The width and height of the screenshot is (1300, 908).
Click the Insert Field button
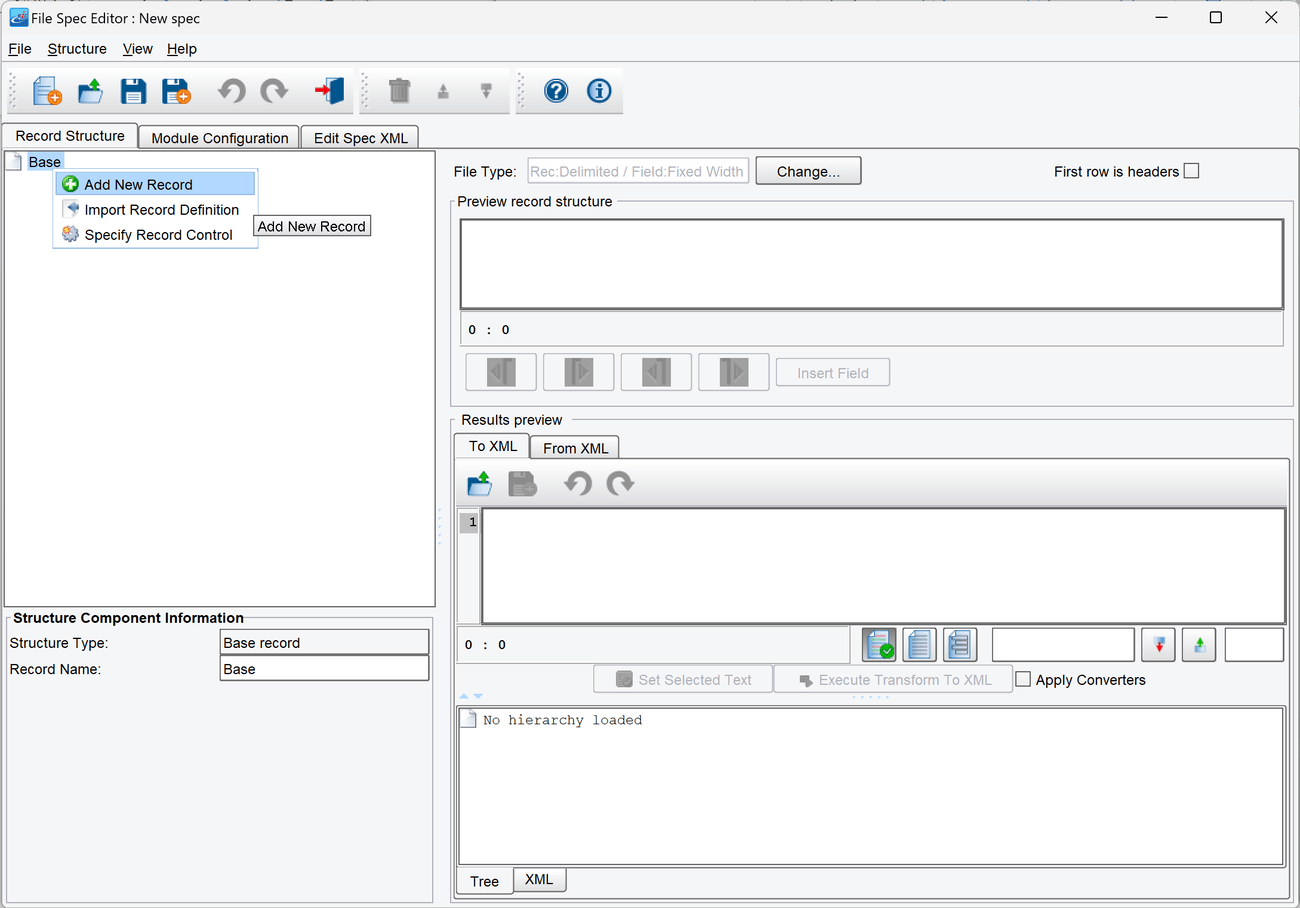click(x=833, y=373)
